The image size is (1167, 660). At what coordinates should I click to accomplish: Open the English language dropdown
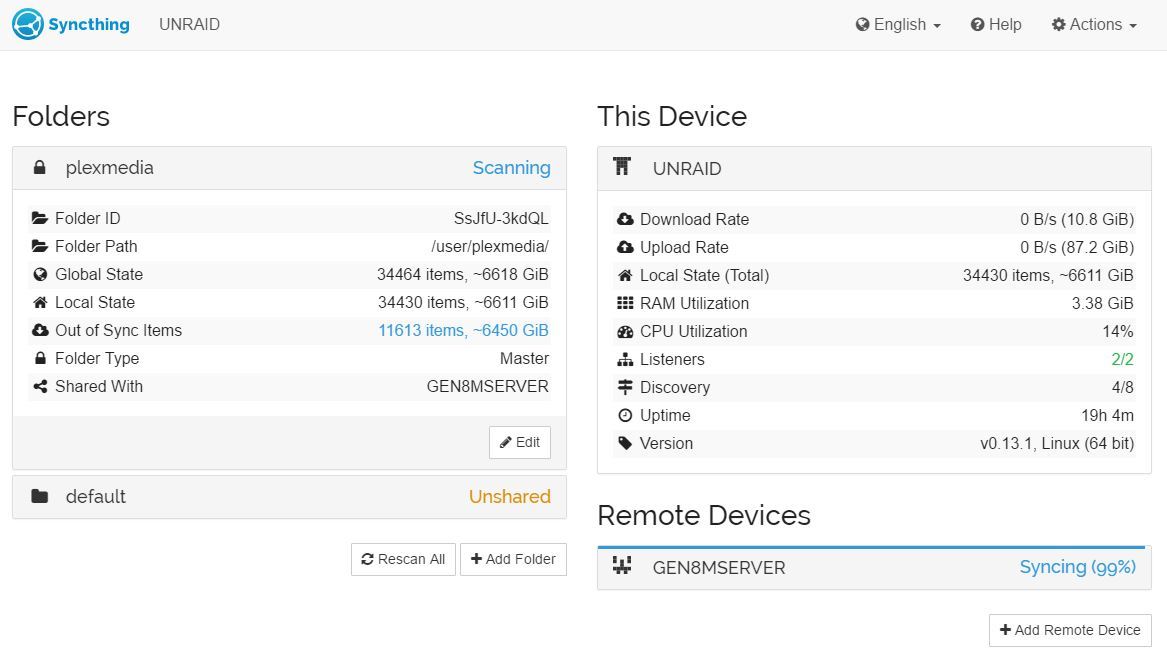click(898, 25)
